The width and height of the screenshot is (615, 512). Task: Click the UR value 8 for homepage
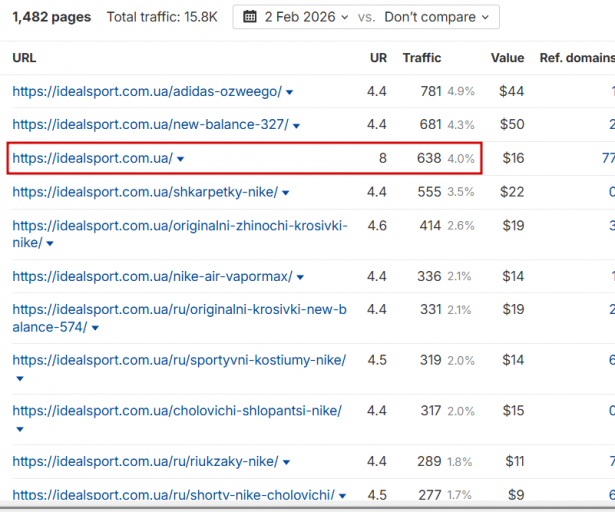click(383, 158)
